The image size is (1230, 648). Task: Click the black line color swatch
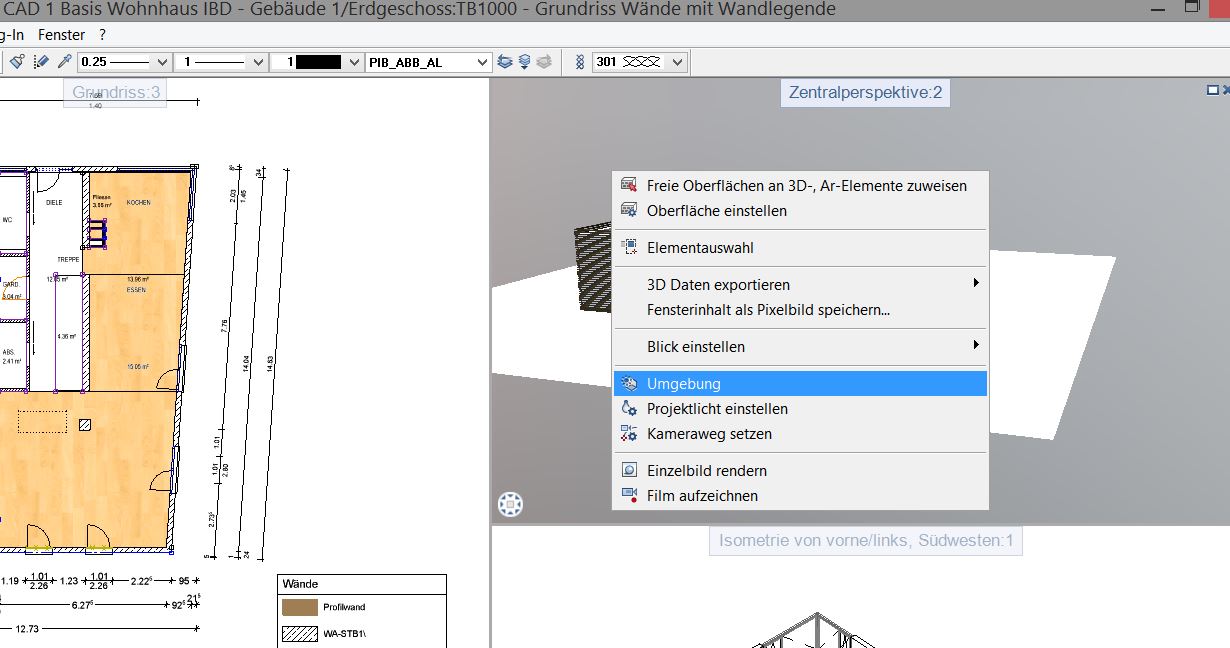pos(318,62)
